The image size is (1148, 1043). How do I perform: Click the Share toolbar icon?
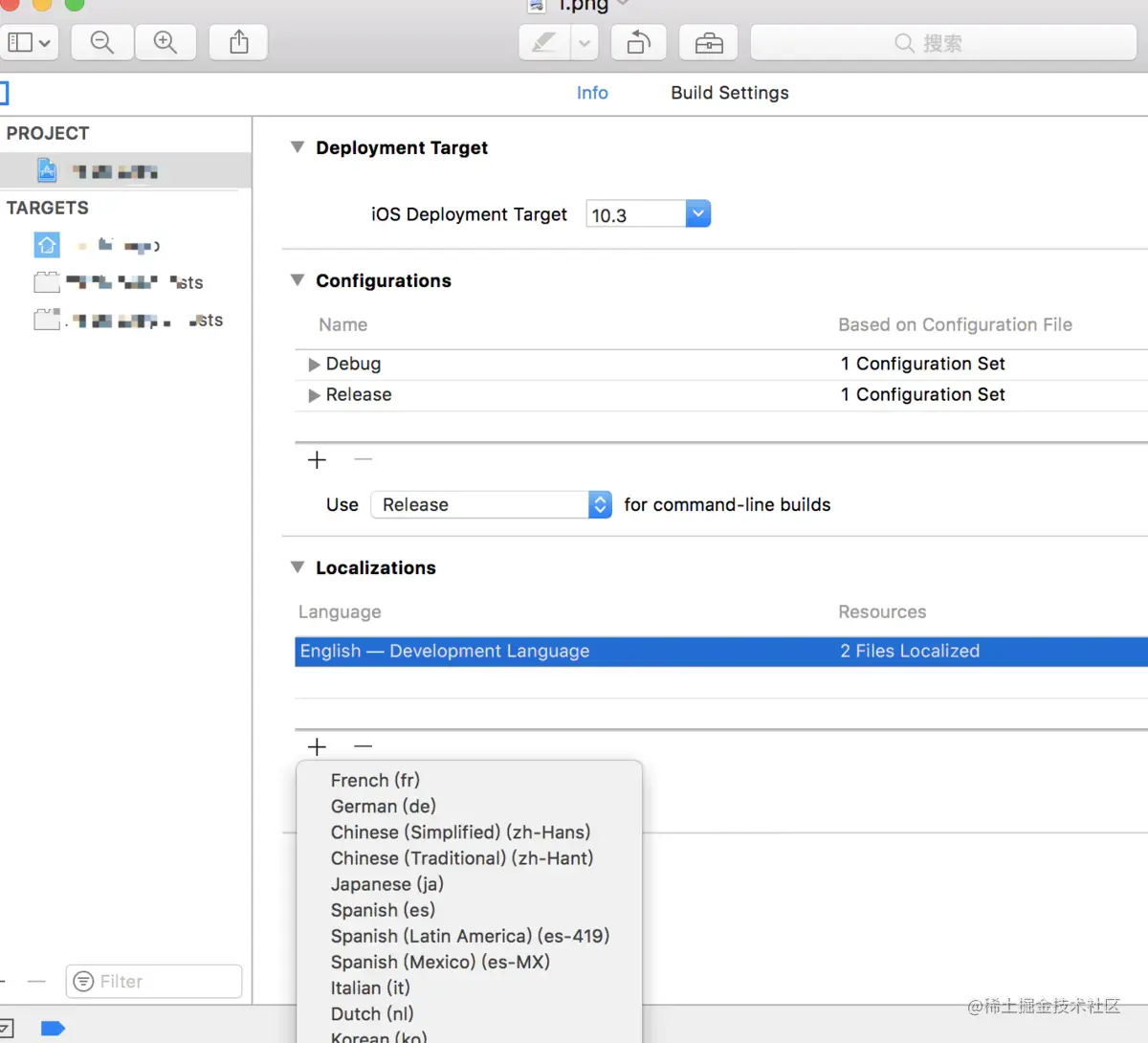(x=239, y=42)
